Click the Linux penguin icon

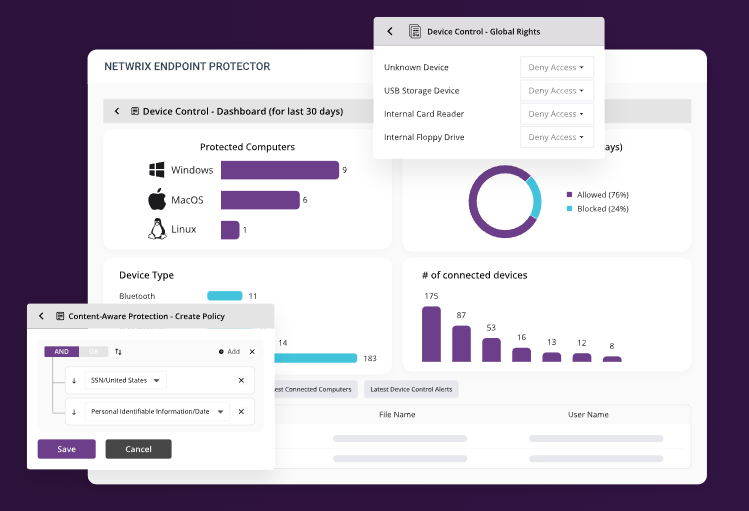[x=157, y=230]
